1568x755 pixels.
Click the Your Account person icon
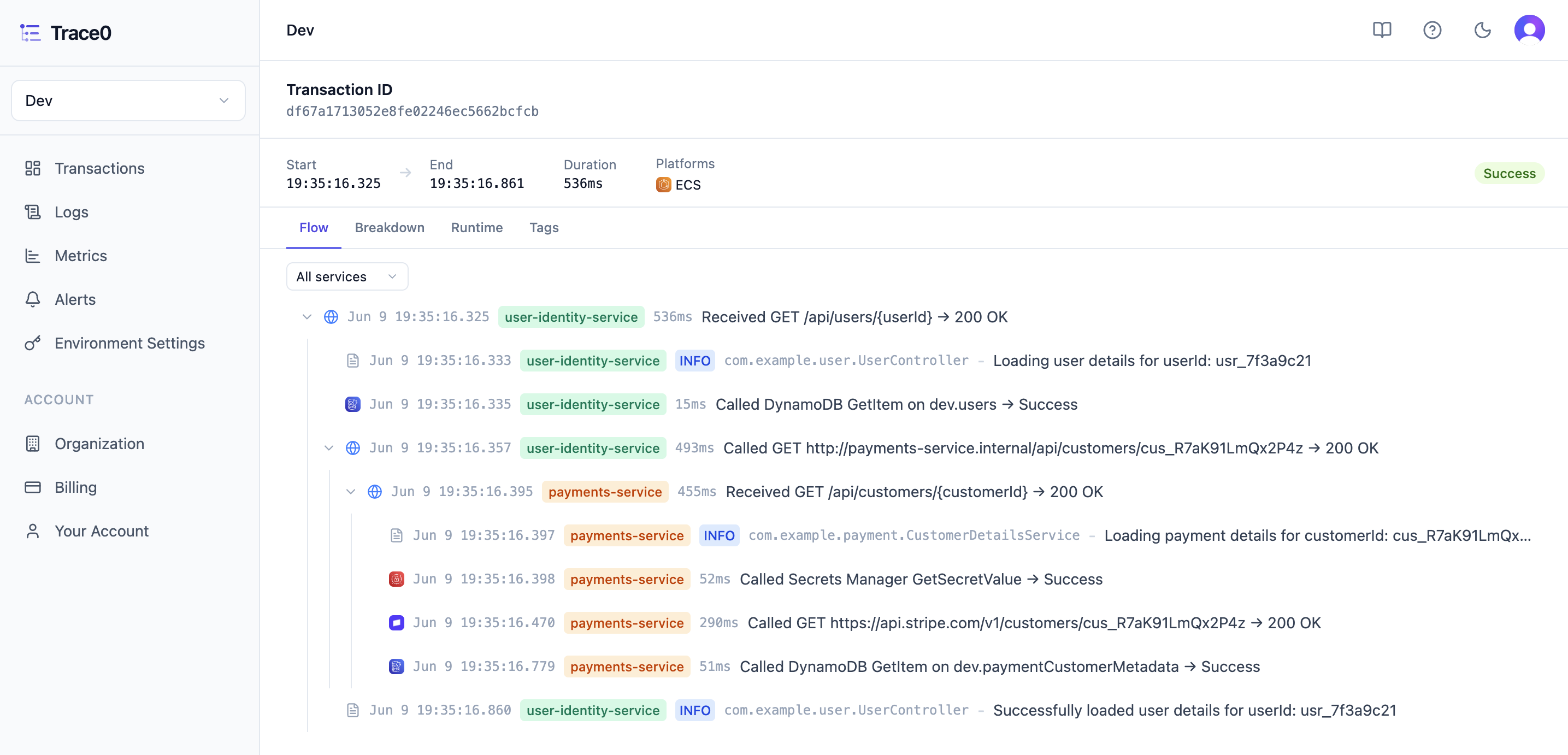[x=33, y=532]
